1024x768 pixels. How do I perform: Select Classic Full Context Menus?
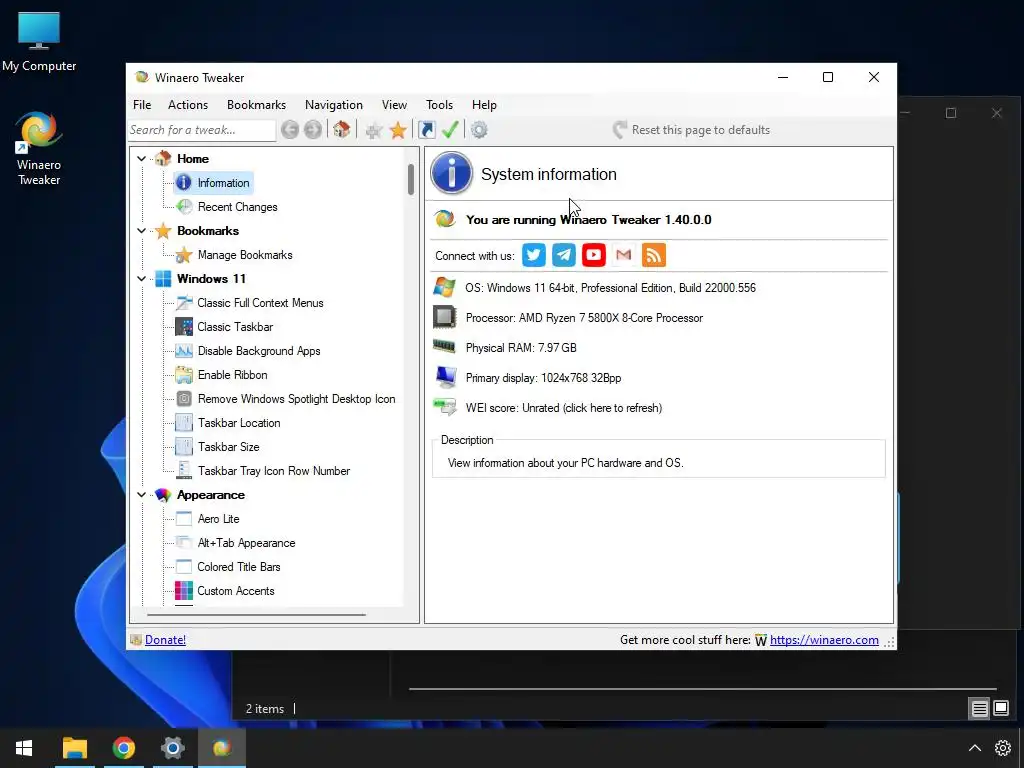[x=260, y=303]
